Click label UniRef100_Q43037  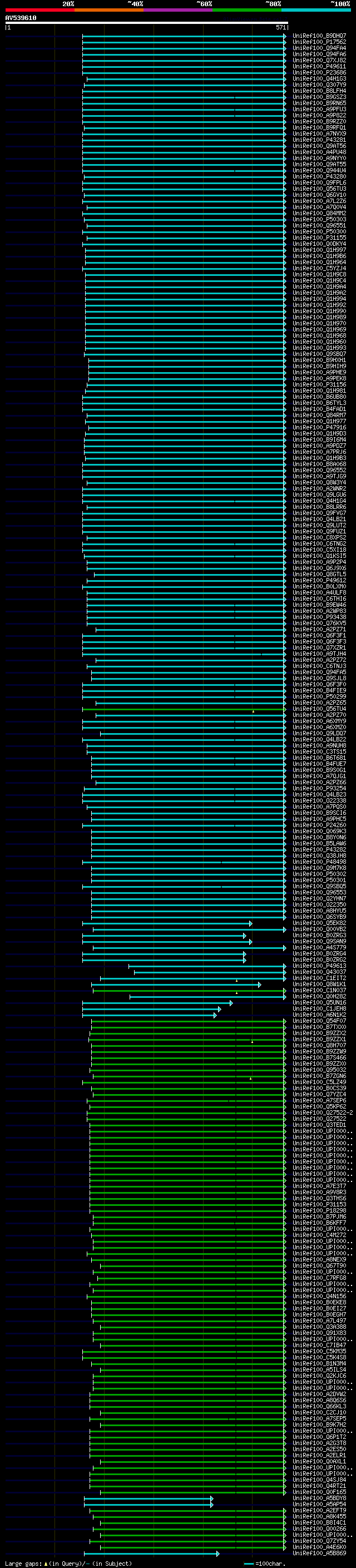pyautogui.click(x=319, y=972)
